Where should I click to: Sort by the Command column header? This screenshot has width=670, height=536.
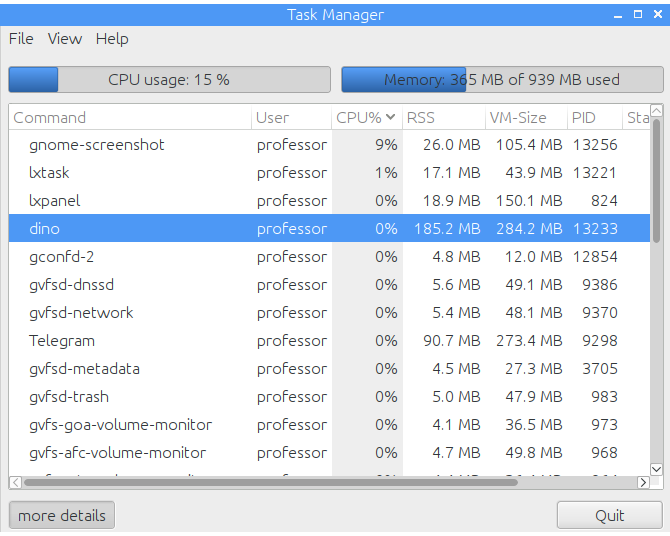click(130, 118)
